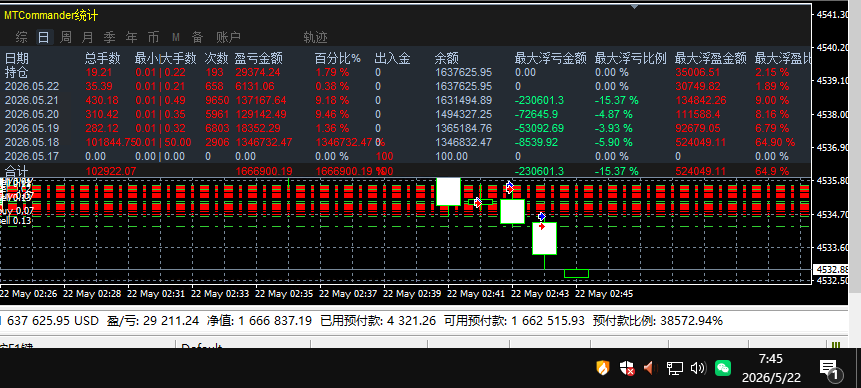861x388 pixels.
Task: Select the 2026.05.22 date row
Action: coord(32,86)
